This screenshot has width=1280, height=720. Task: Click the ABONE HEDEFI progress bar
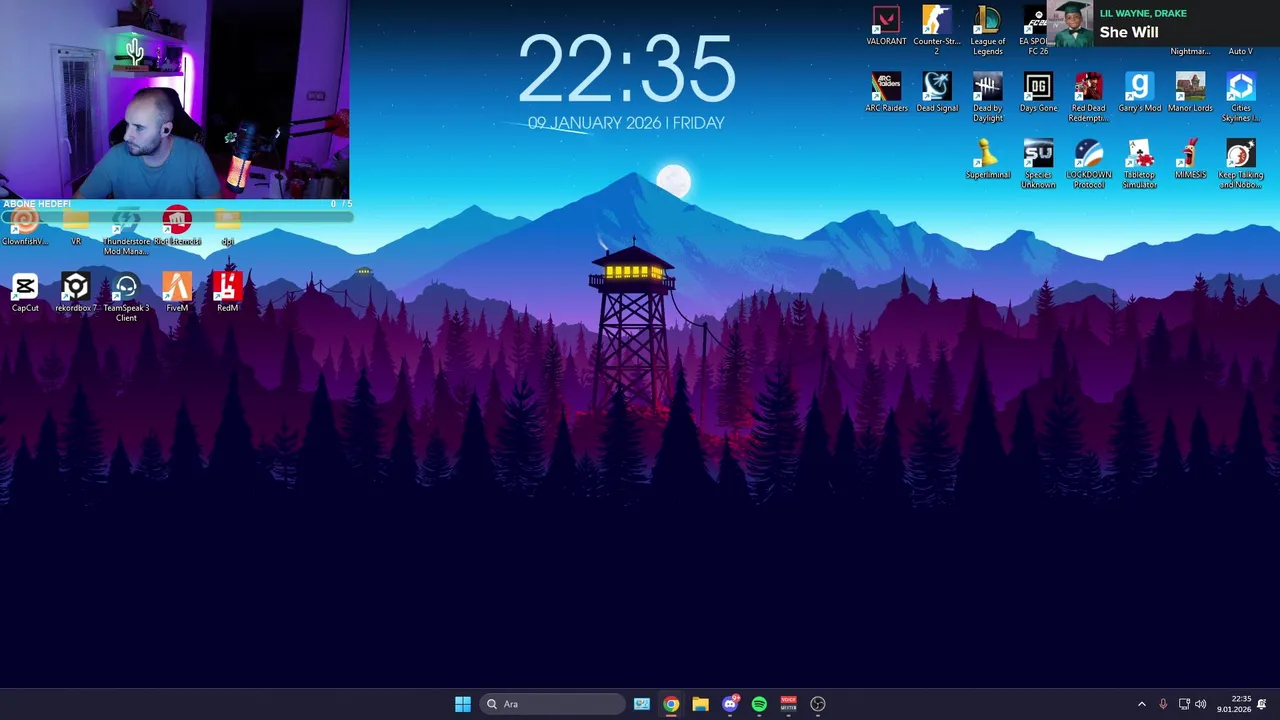[176, 215]
